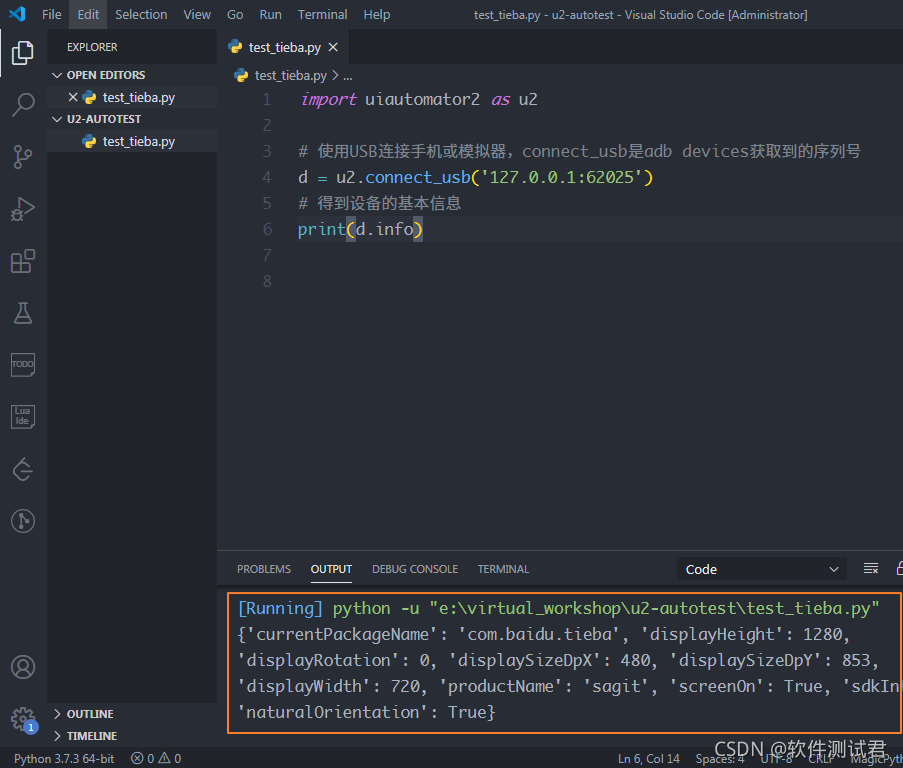Viewport: 903px width, 768px height.
Task: Switch to the PROBLEMS panel tab
Action: (264, 569)
